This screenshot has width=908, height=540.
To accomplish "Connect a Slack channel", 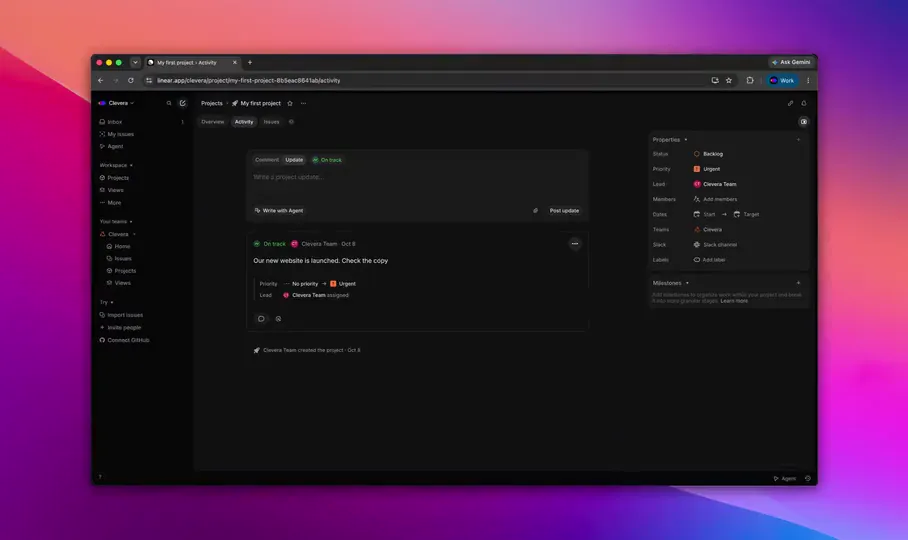I will tap(715, 244).
